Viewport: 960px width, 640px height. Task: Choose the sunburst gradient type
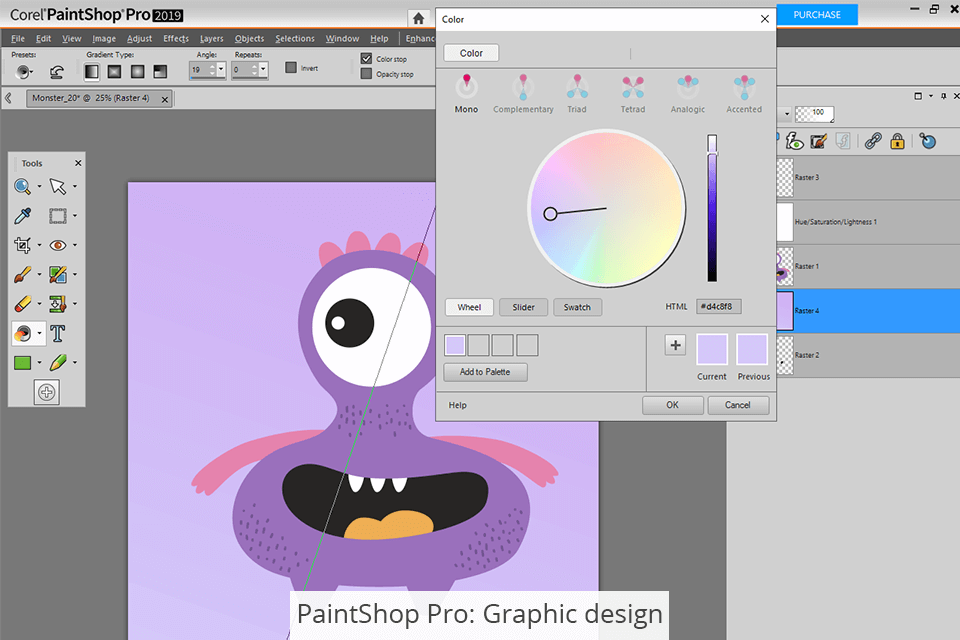point(138,72)
